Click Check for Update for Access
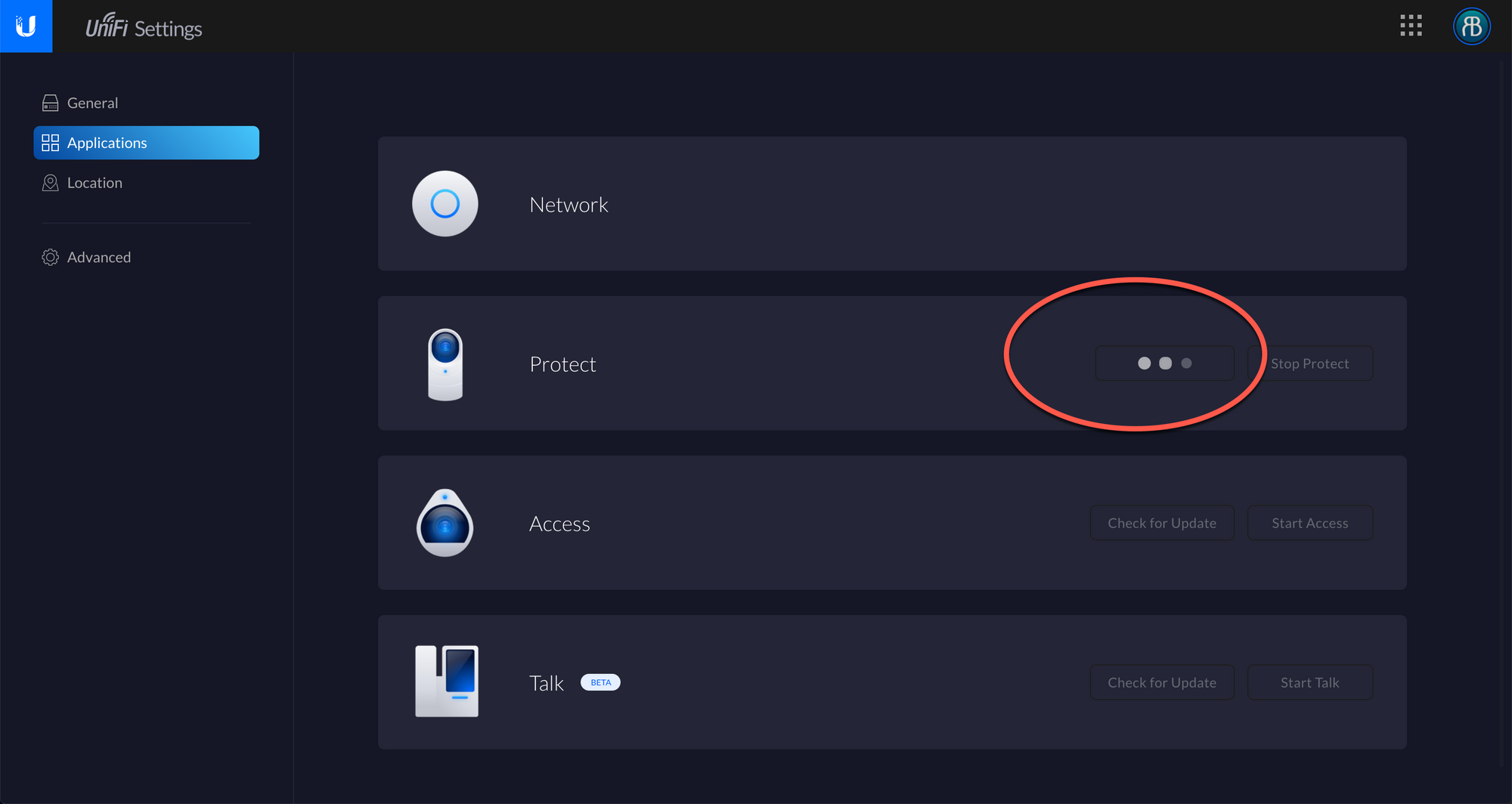Image resolution: width=1512 pixels, height=804 pixels. pyautogui.click(x=1161, y=523)
